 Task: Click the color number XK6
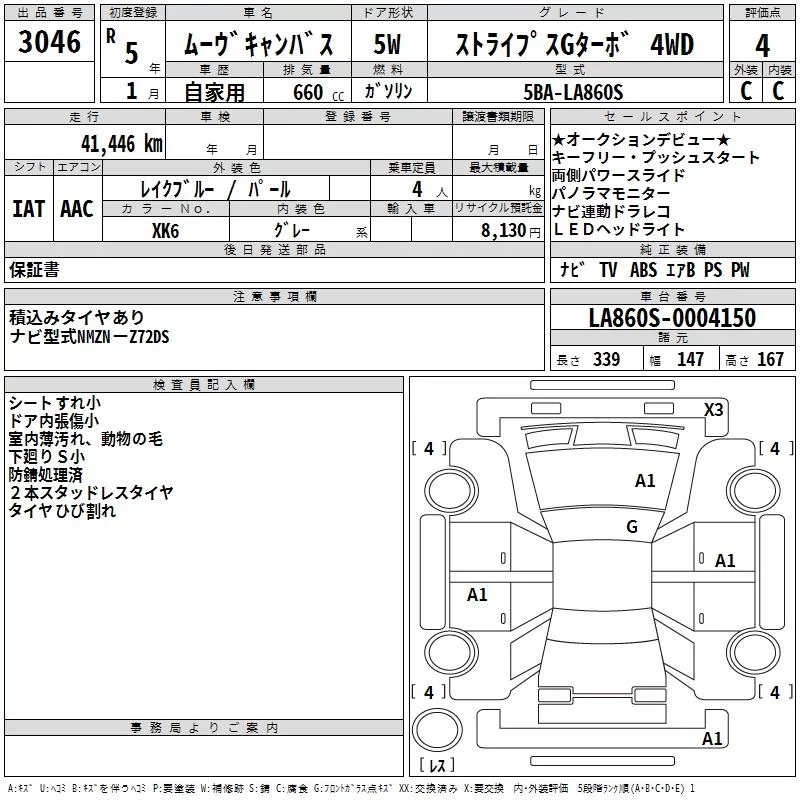(x=165, y=231)
